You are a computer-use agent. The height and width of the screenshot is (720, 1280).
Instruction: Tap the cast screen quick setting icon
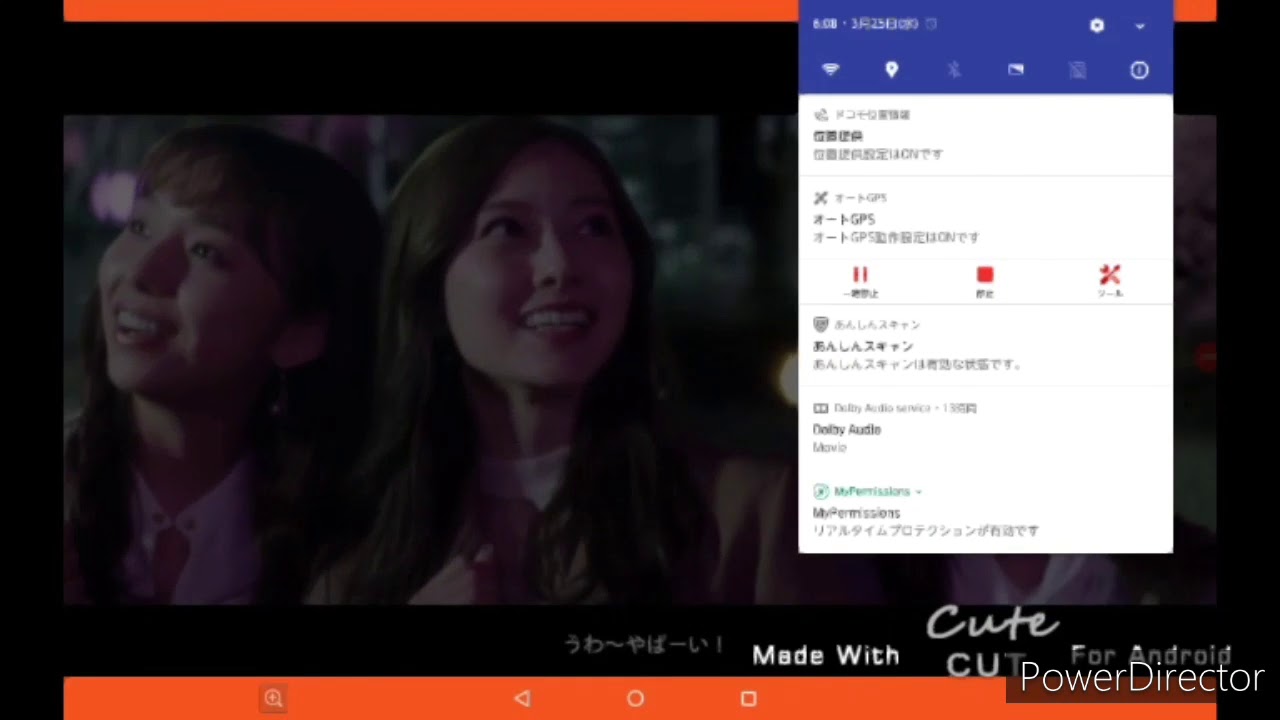pos(1016,70)
